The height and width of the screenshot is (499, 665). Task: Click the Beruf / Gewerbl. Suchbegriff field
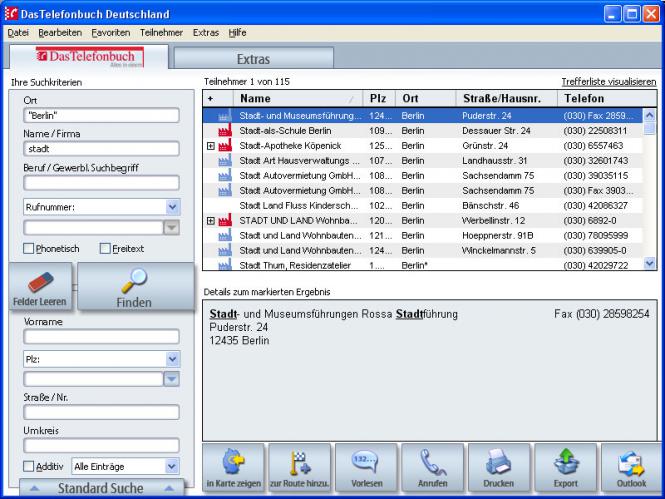coord(101,183)
